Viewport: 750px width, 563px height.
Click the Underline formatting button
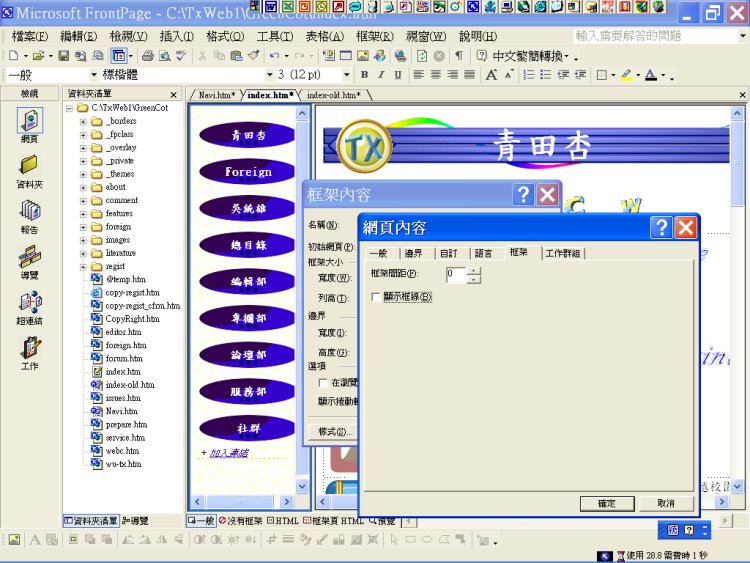pyautogui.click(x=398, y=75)
